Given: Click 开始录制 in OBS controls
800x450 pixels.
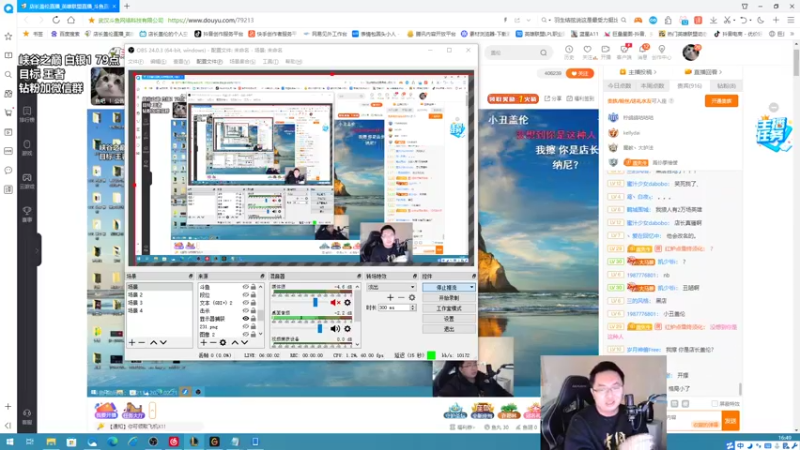Looking at the screenshot, I should coord(449,298).
